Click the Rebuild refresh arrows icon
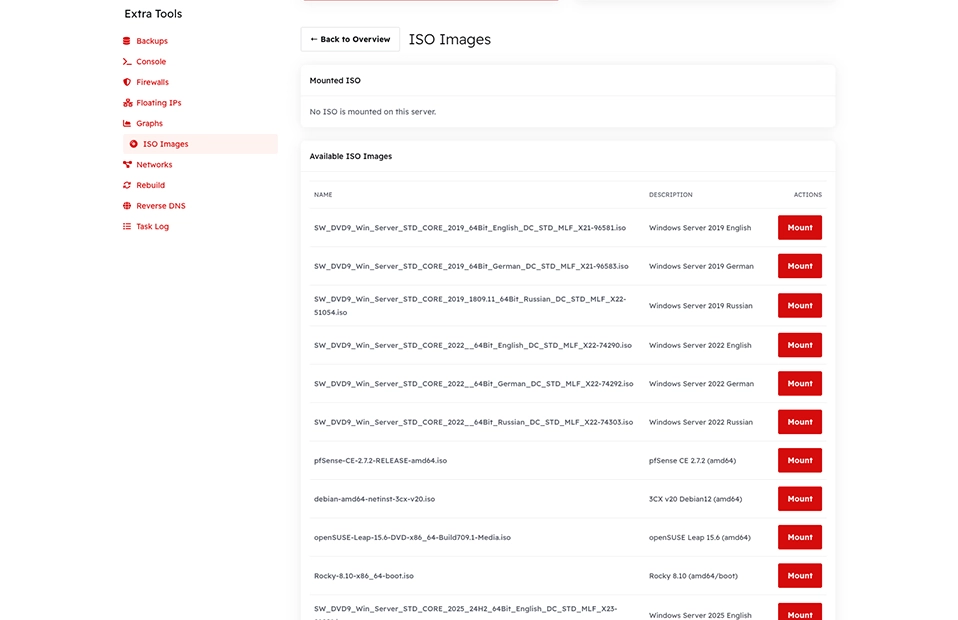 point(126,185)
